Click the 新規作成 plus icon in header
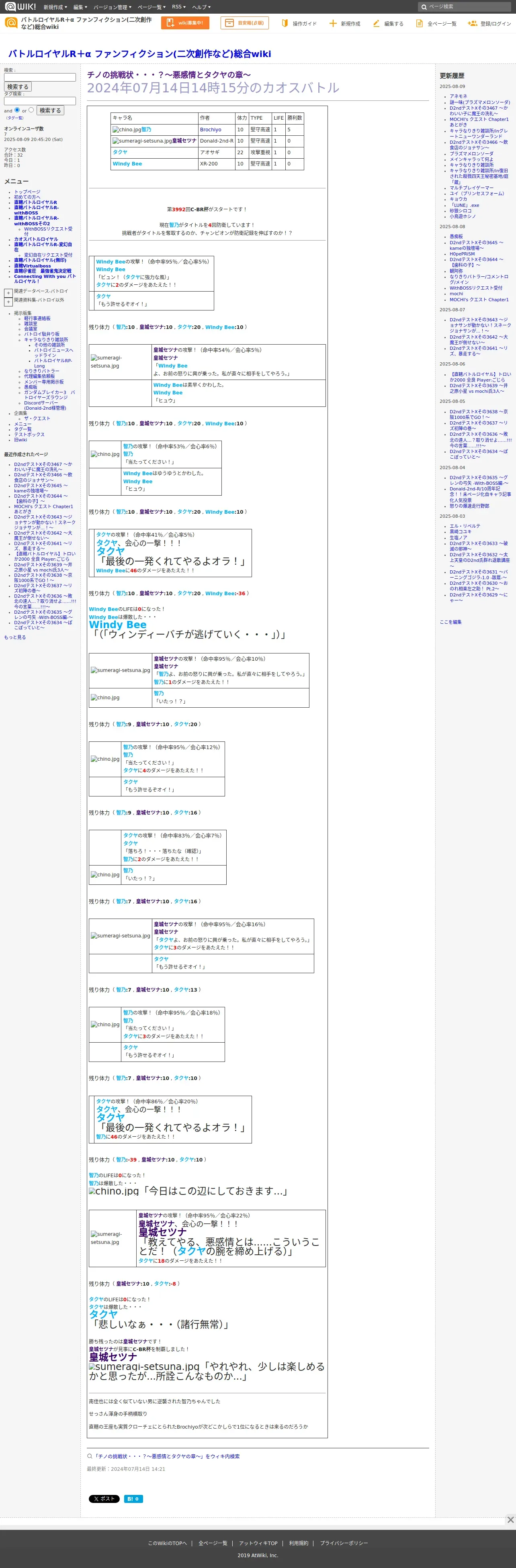 point(333,23)
